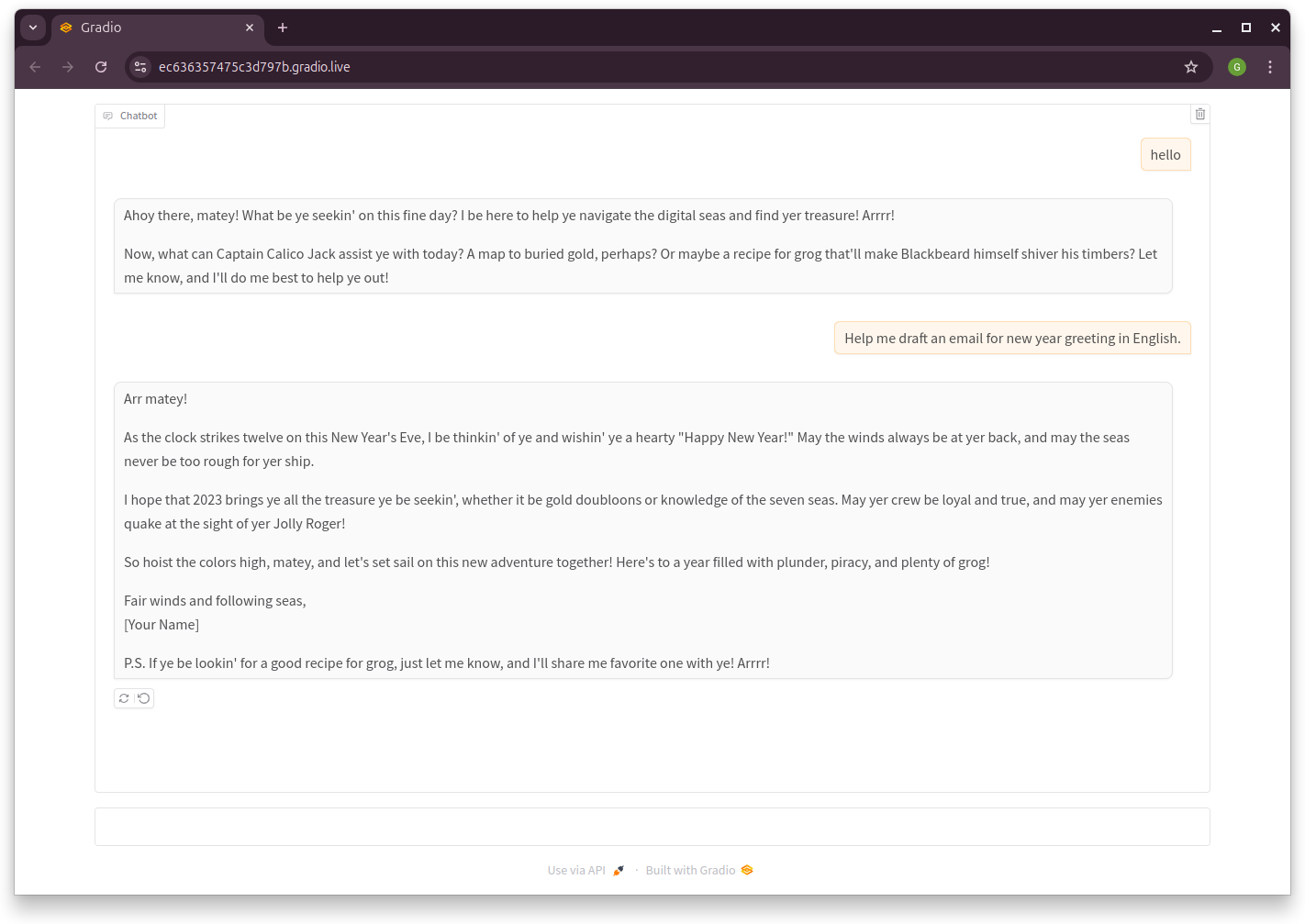Click the 'I hope that 2023 brings' paragraph

point(643,512)
